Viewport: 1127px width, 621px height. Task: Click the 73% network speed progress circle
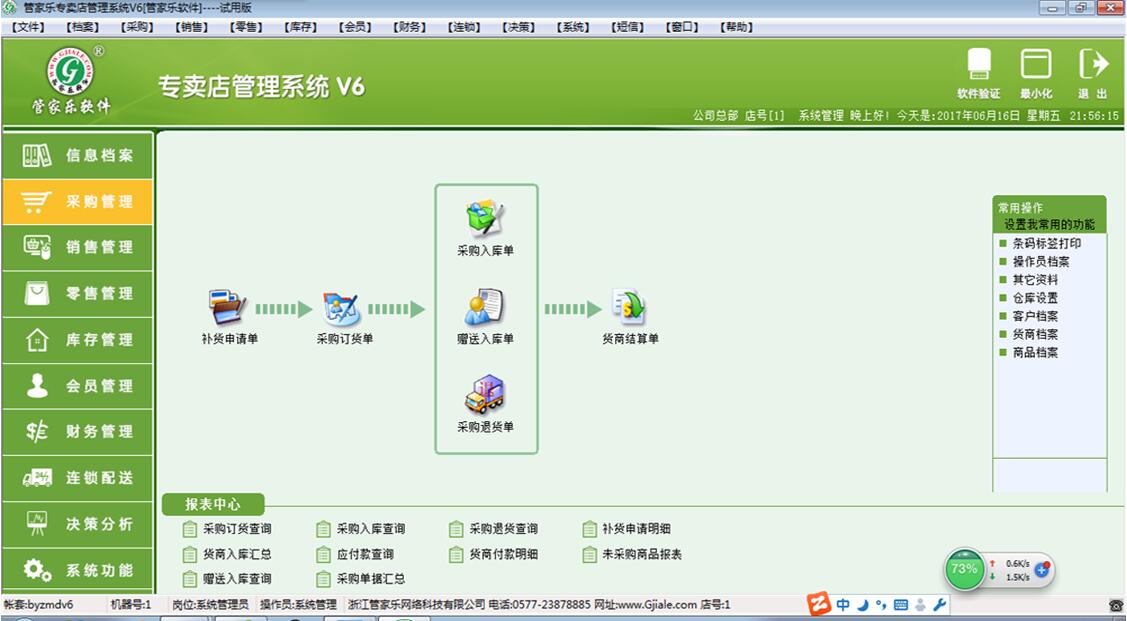963,568
